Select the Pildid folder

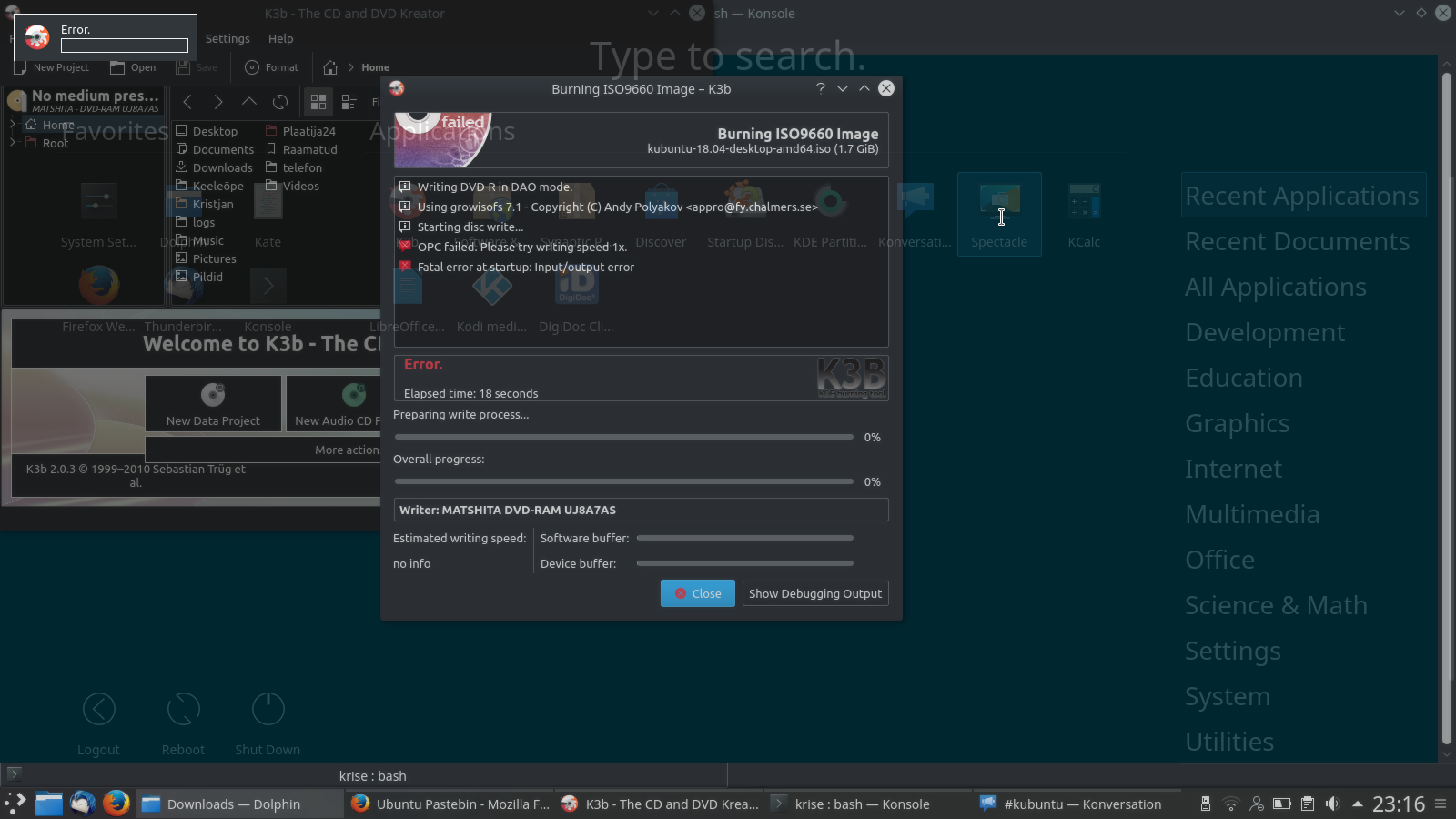[199, 277]
